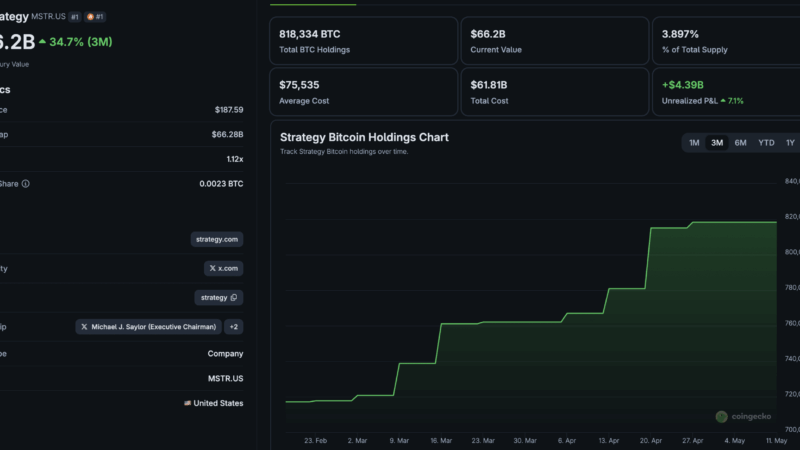Click the 34.7% (3M) change text
This screenshot has height=450, width=800.
tap(81, 42)
